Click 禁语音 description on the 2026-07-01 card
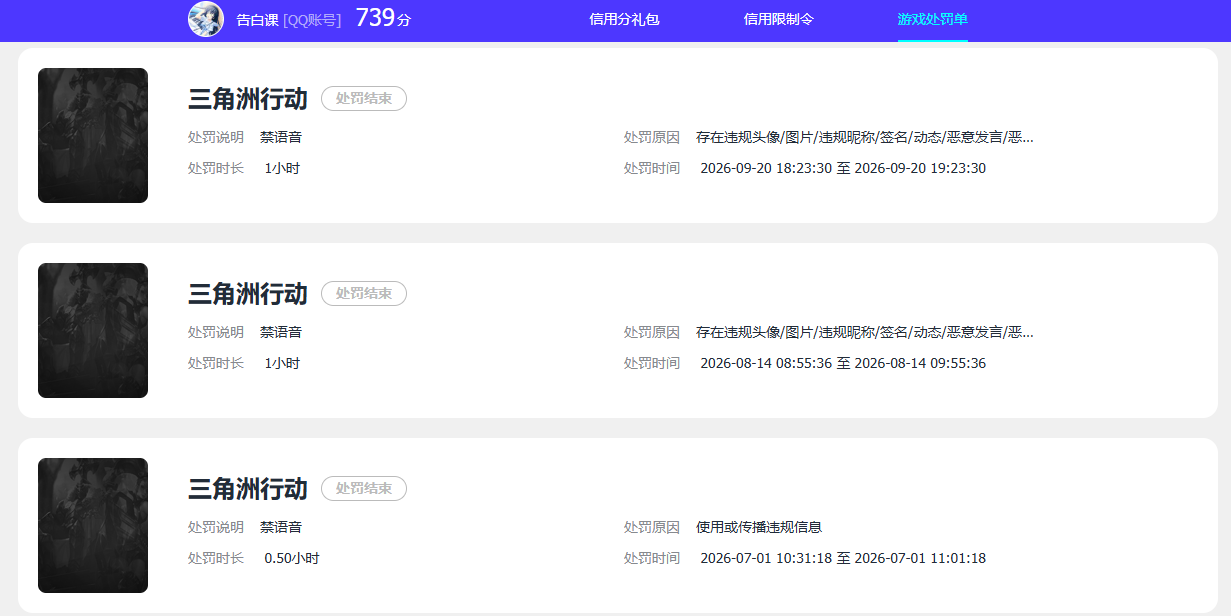 [x=281, y=527]
